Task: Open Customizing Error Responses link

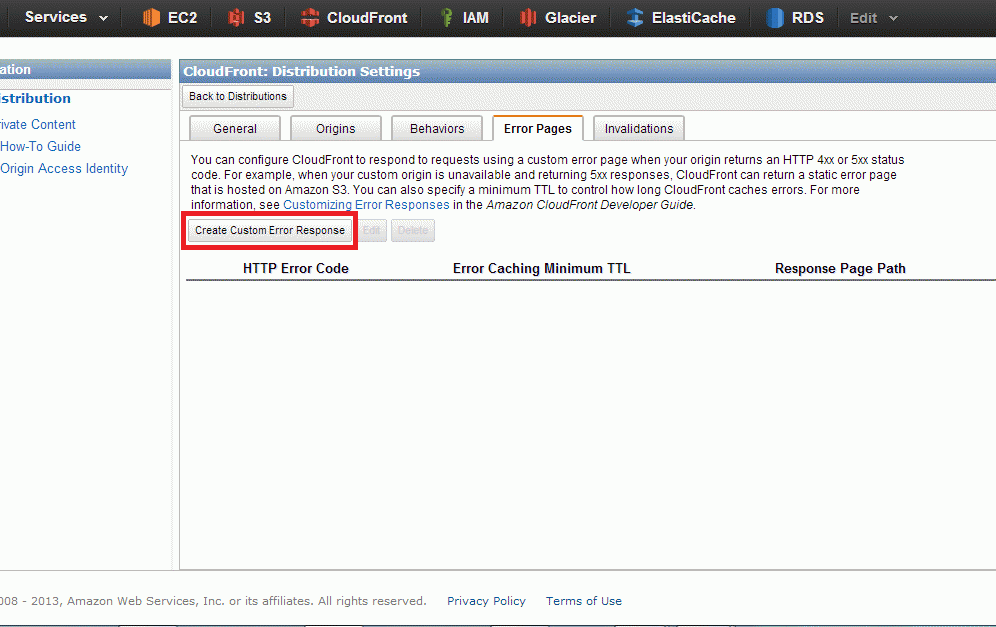Action: point(367,205)
